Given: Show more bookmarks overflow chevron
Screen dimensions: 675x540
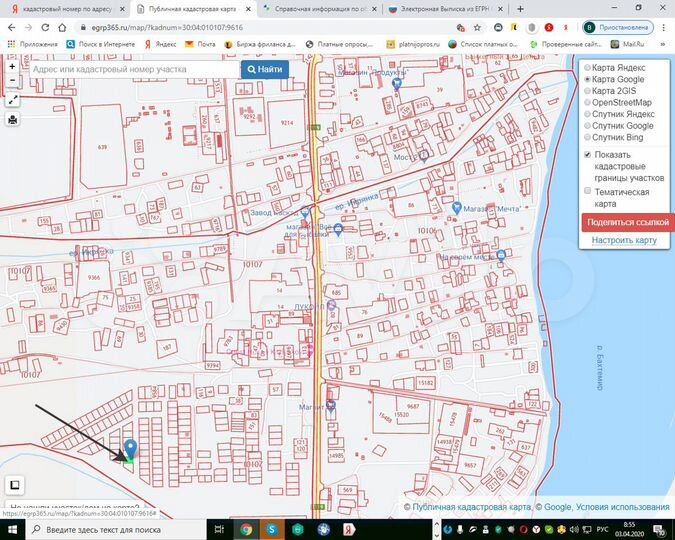Looking at the screenshot, I should [663, 44].
